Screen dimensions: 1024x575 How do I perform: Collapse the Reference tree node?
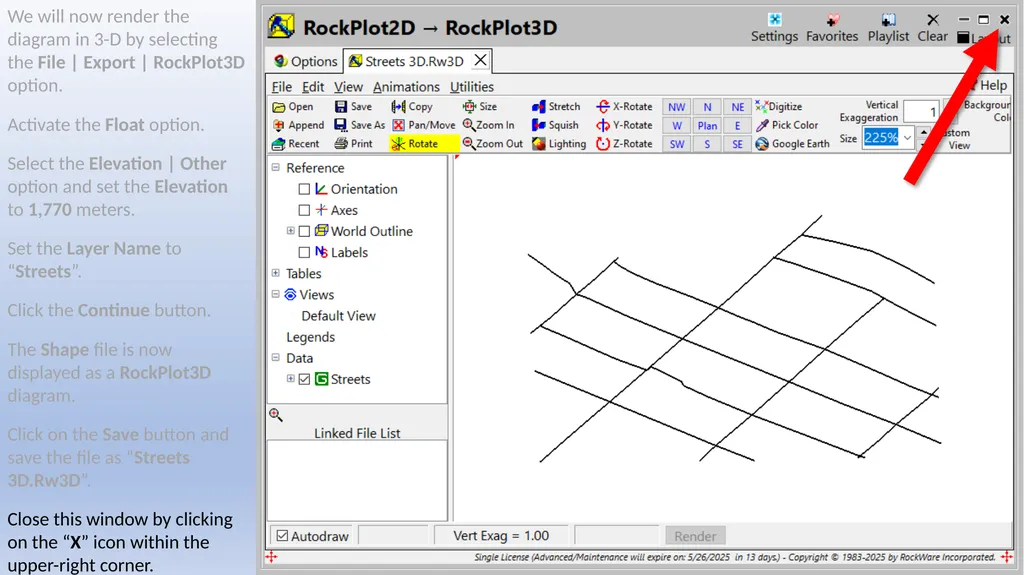click(276, 167)
